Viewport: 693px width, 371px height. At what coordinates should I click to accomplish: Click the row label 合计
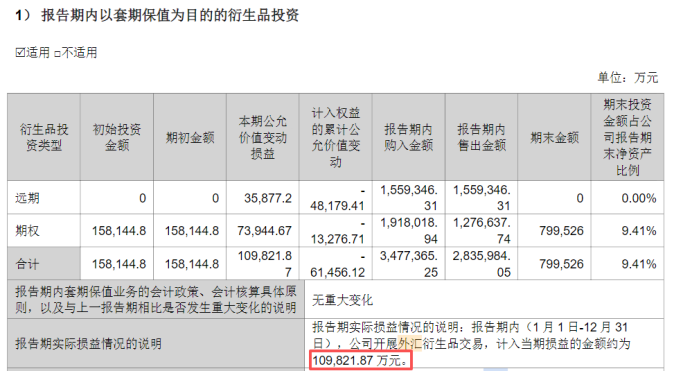click(x=27, y=264)
